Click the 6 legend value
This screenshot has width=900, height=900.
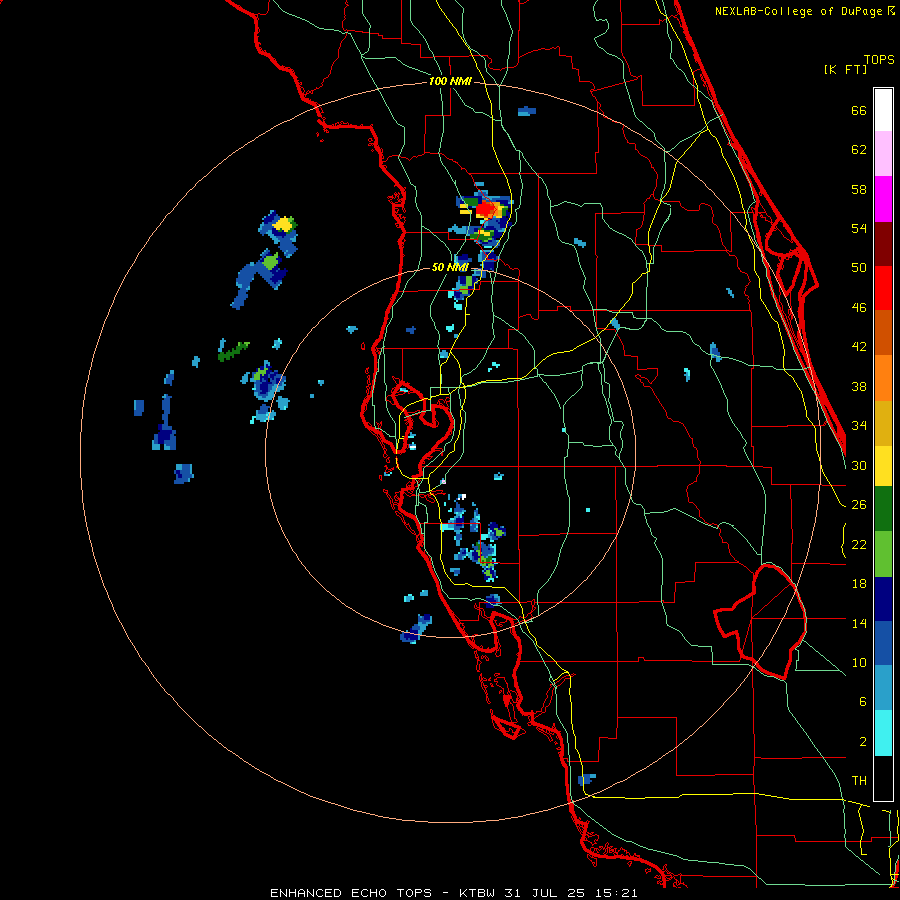point(863,702)
